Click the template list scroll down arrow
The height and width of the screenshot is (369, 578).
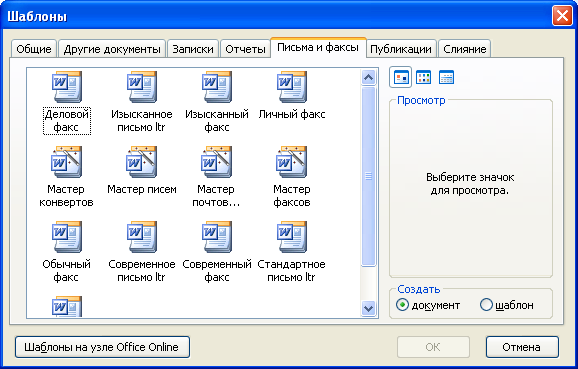pos(369,308)
